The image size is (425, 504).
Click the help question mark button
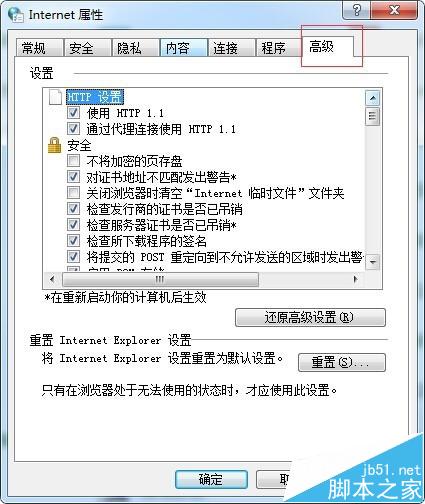point(356,10)
